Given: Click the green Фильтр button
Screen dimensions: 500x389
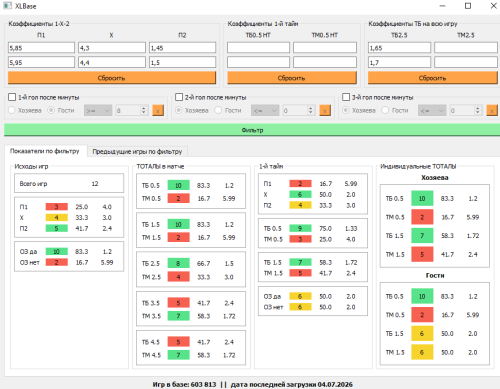Looking at the screenshot, I should [x=252, y=130].
